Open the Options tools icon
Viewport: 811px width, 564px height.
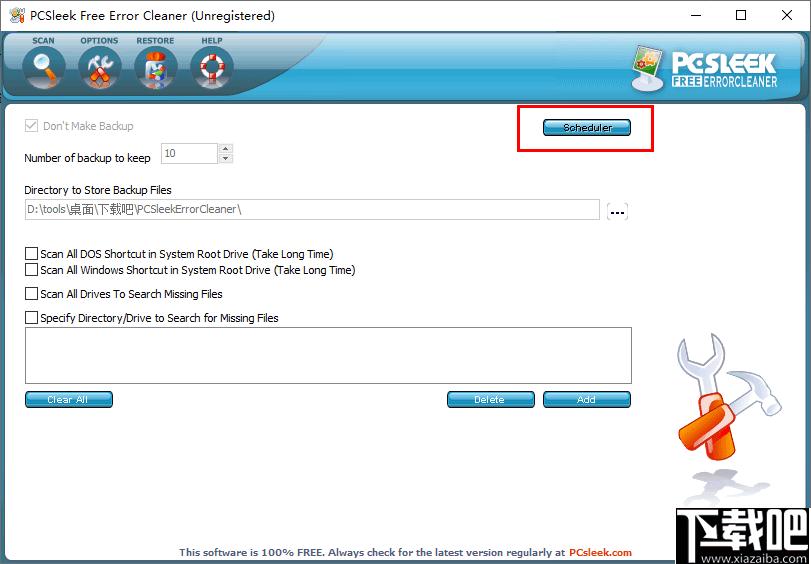pos(100,68)
